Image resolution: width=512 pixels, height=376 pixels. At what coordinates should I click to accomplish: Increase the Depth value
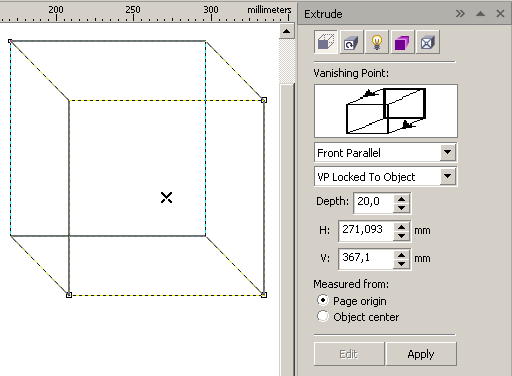pyautogui.click(x=401, y=199)
